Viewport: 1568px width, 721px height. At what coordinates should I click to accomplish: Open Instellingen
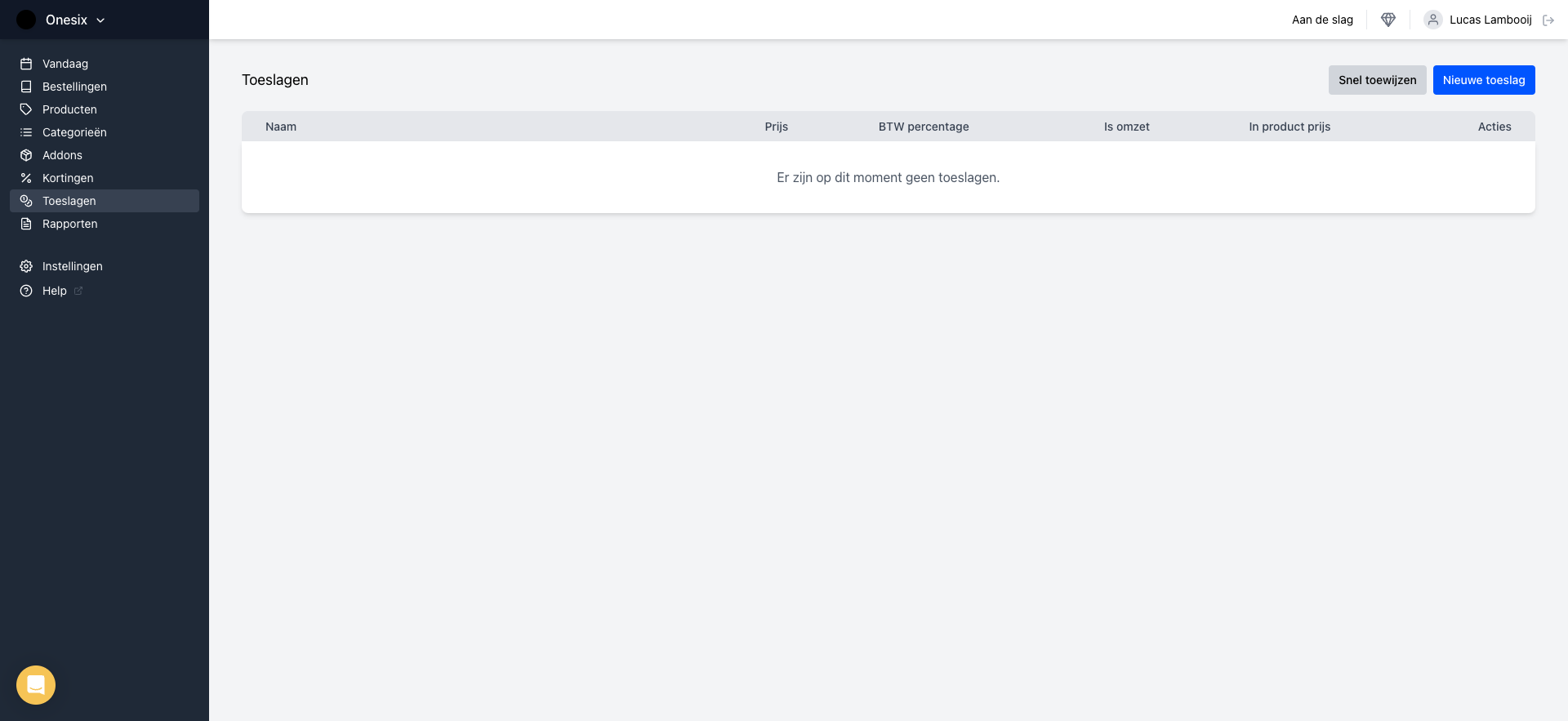[105, 266]
